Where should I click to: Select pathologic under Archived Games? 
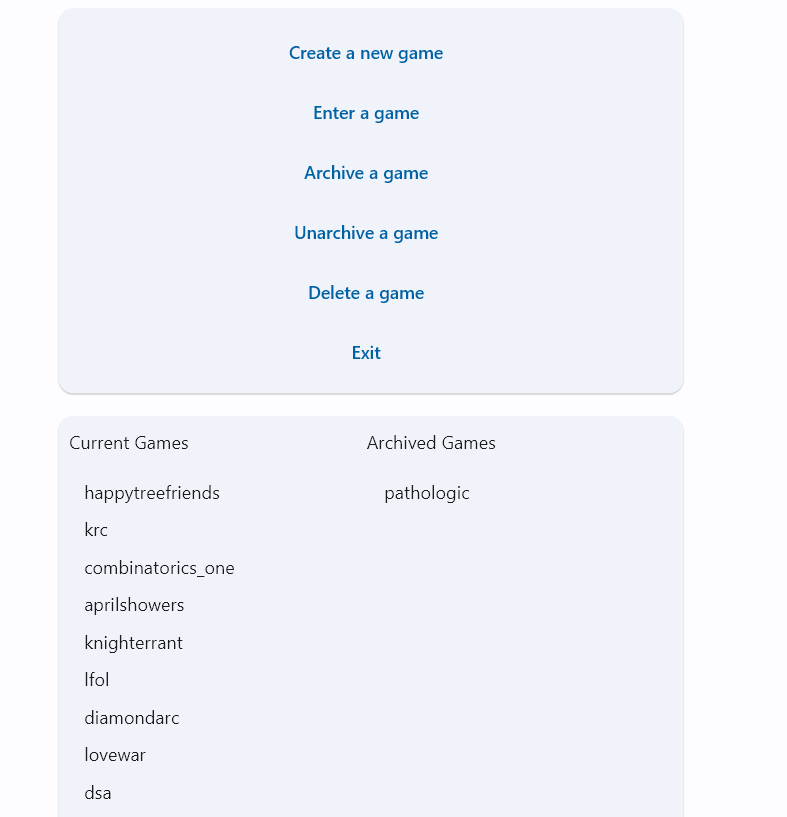click(x=427, y=493)
